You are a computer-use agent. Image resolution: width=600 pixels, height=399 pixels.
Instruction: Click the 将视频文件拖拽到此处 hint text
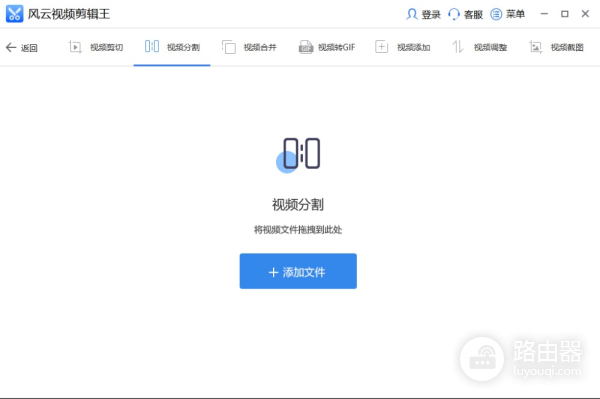coord(298,230)
